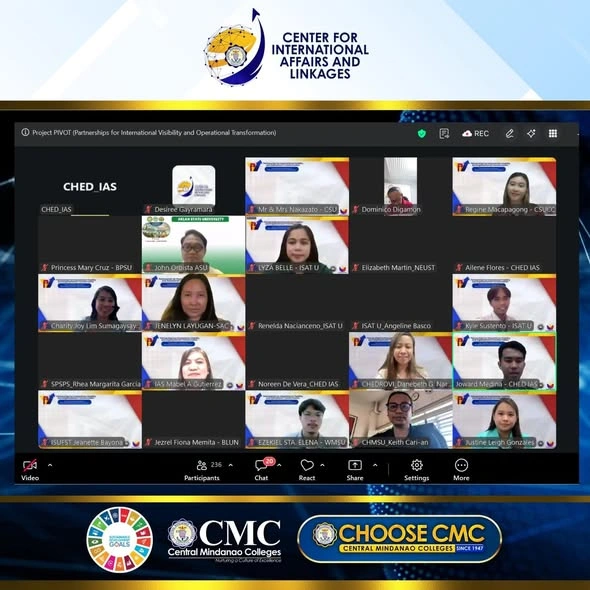This screenshot has height=590, width=590.
Task: Click the green encryption shield icon
Action: pos(422,133)
